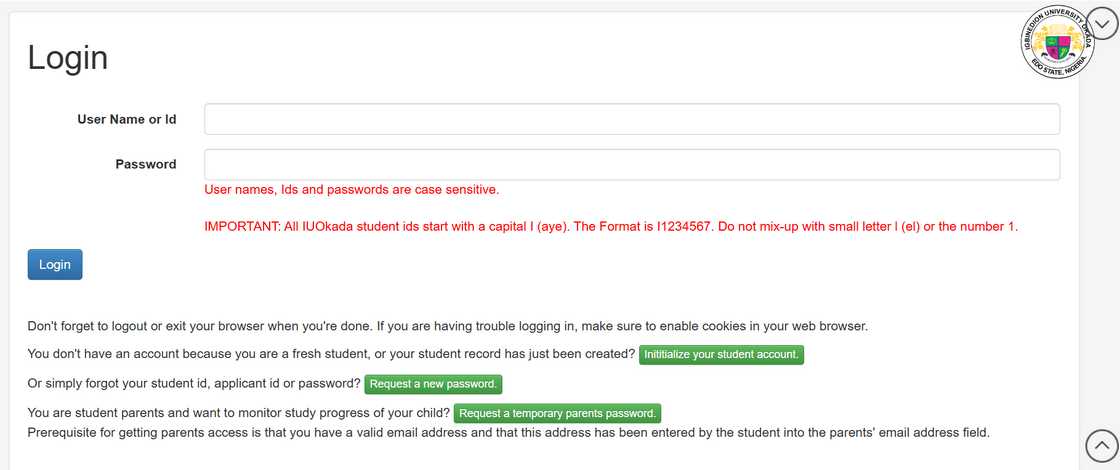Screen dimensions: 1120x470
Task: Click the circled up-chevron scroll-to-top icon
Action: pos(1101,445)
